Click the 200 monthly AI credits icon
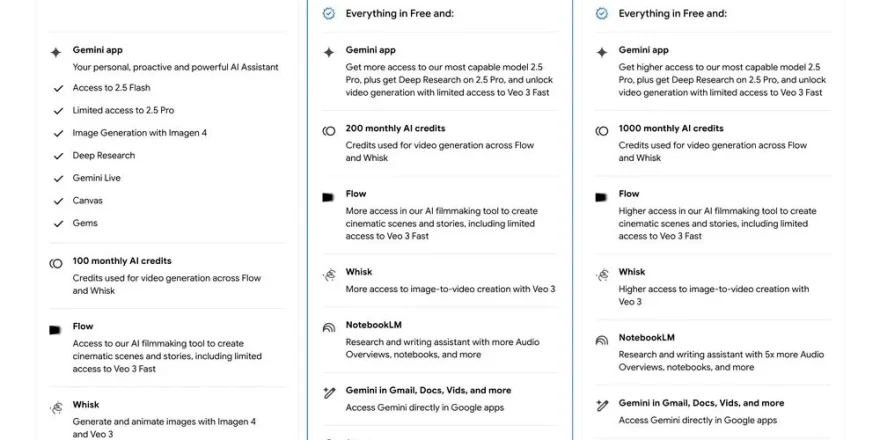The width and height of the screenshot is (880, 440). [x=328, y=130]
